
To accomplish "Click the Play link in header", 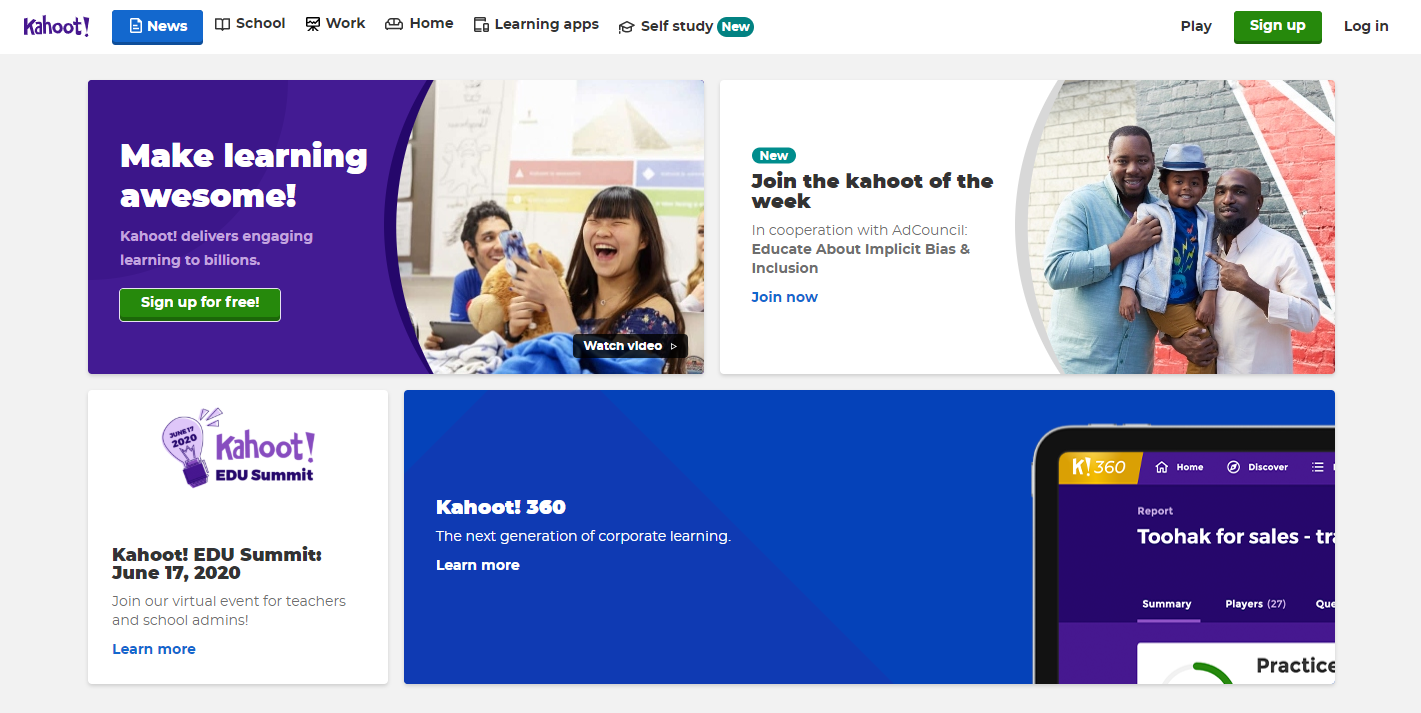I will tap(1196, 27).
